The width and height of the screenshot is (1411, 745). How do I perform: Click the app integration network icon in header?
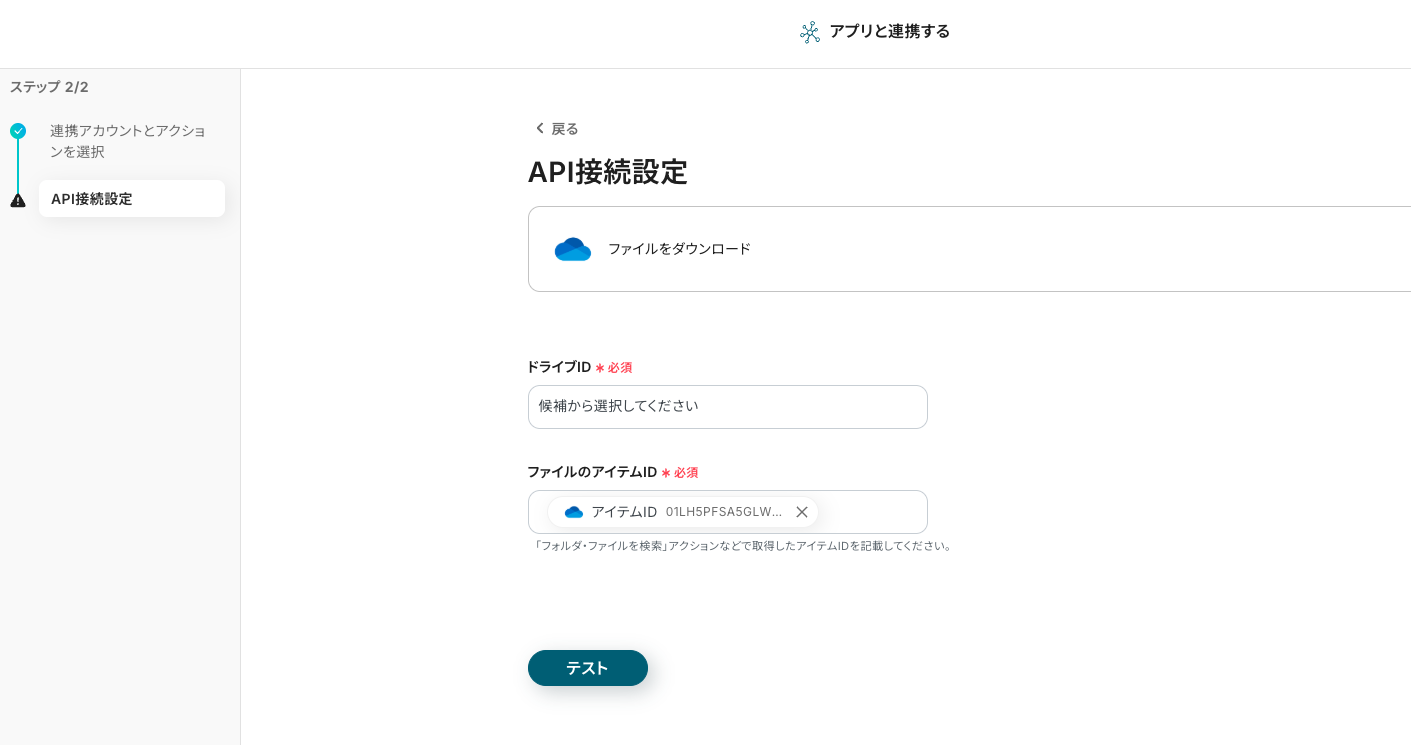[810, 32]
